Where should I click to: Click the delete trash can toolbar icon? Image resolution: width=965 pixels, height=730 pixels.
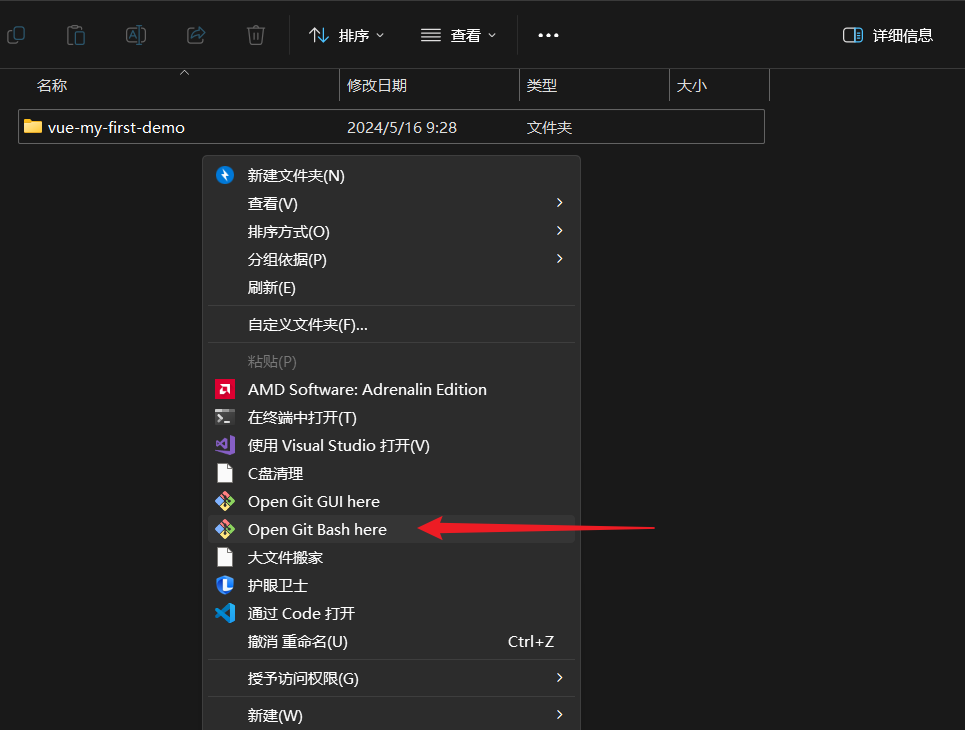[x=256, y=35]
